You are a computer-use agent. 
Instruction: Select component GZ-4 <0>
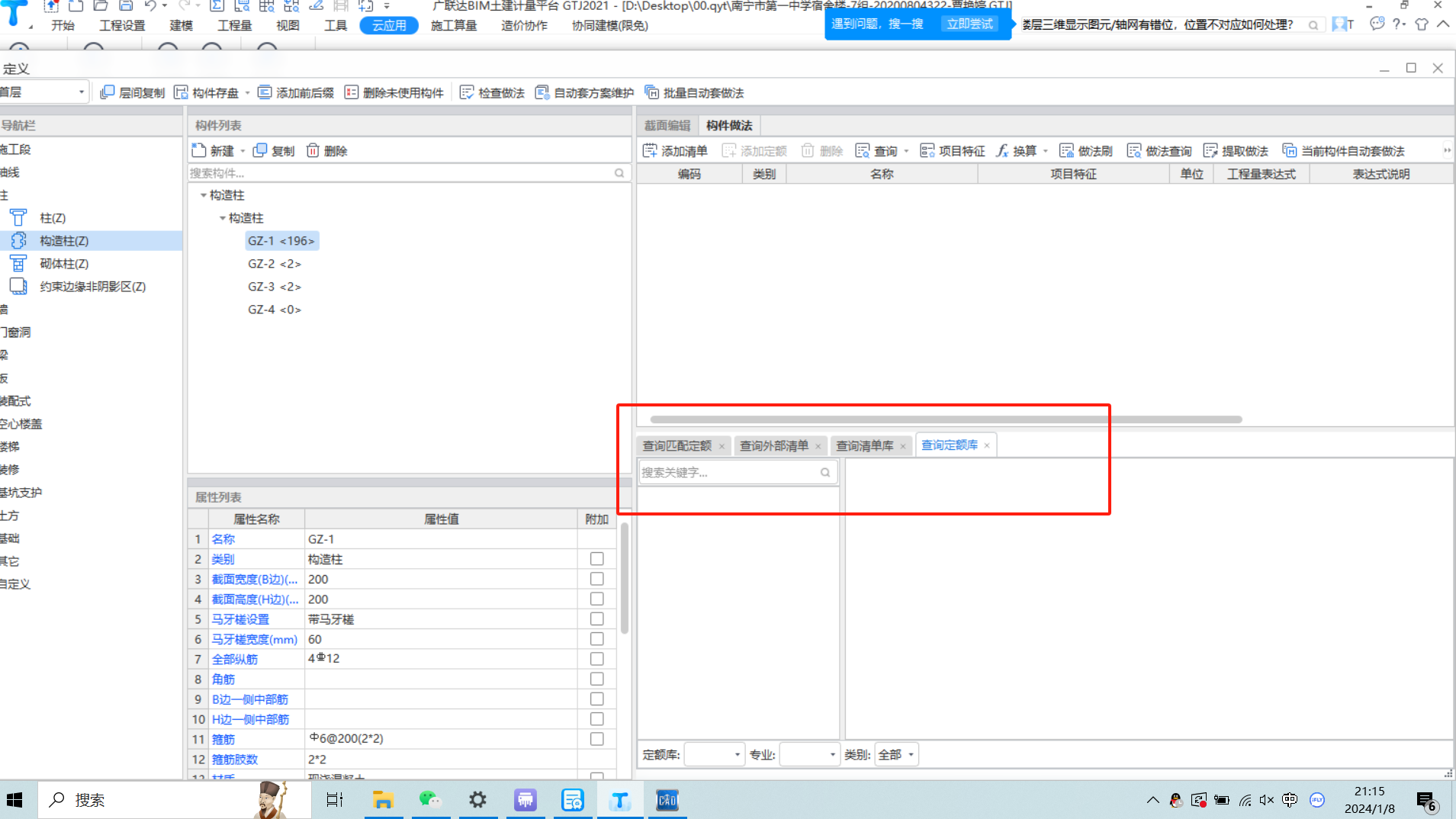click(275, 310)
